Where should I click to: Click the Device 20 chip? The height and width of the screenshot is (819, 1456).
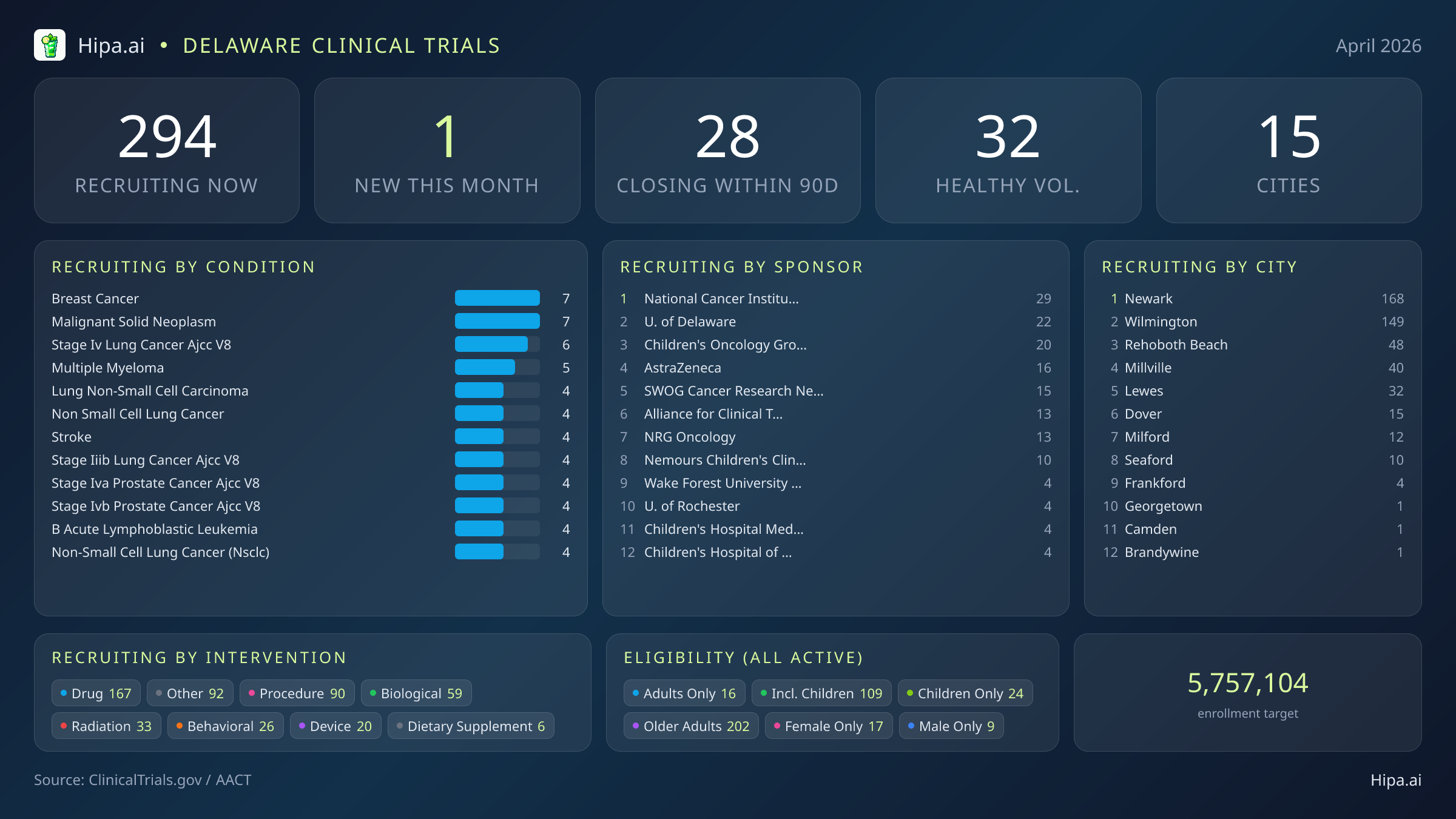tap(335, 726)
